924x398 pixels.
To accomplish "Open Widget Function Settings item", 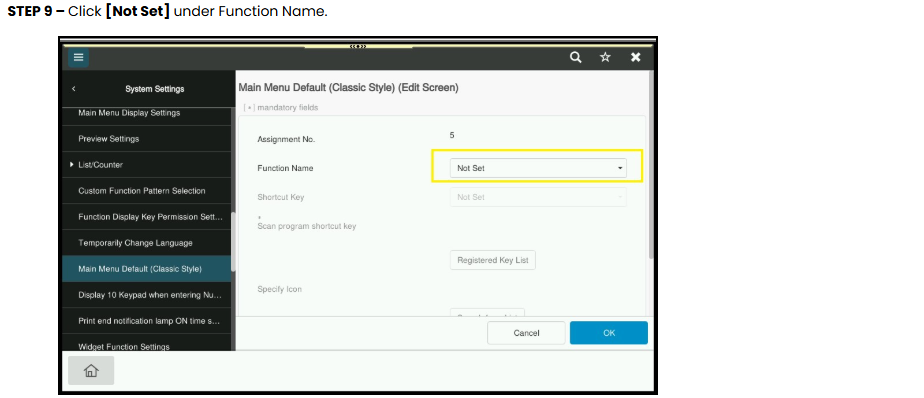I will (147, 346).
